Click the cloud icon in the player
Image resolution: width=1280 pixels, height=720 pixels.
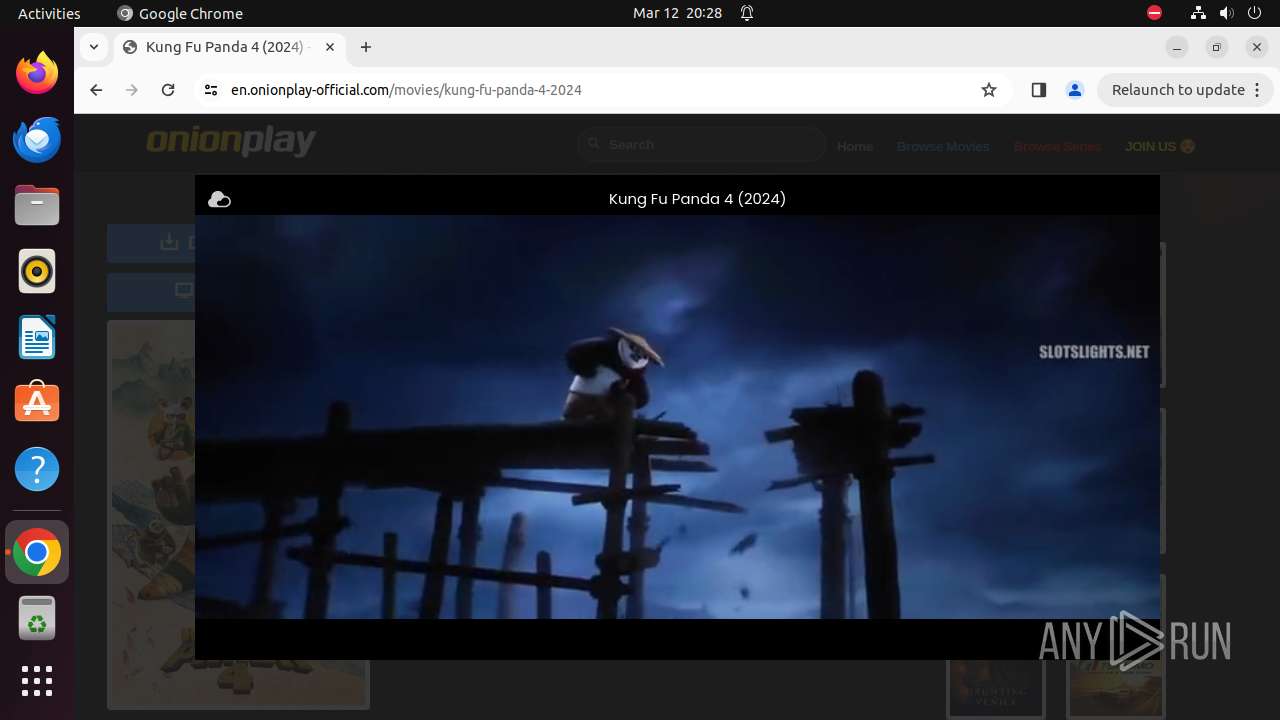(219, 200)
